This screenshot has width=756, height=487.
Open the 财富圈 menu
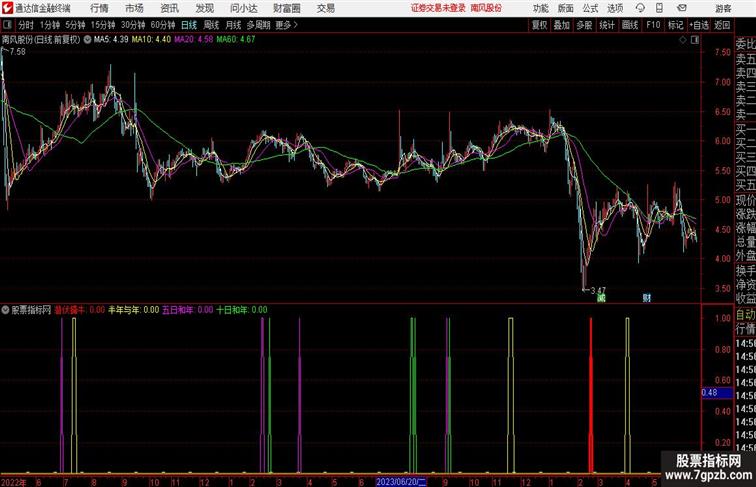286,8
